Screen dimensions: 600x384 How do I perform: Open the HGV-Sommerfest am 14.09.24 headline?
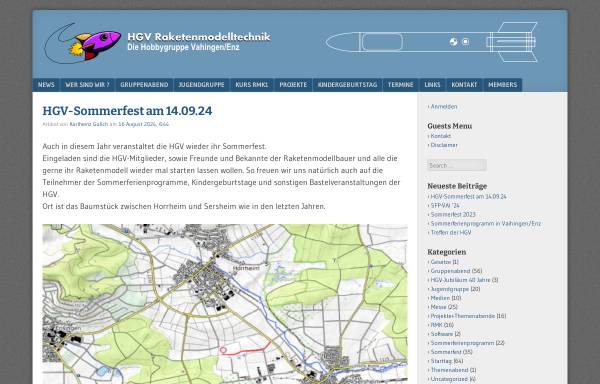pyautogui.click(x=127, y=111)
